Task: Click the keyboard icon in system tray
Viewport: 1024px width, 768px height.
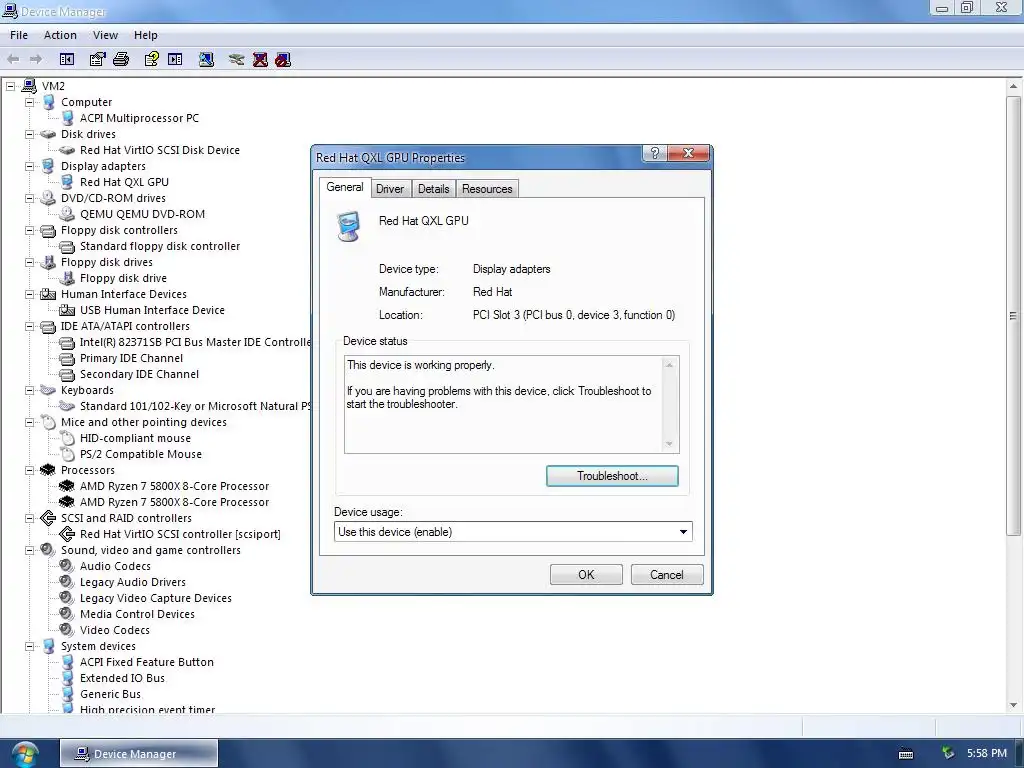Action: point(906,754)
